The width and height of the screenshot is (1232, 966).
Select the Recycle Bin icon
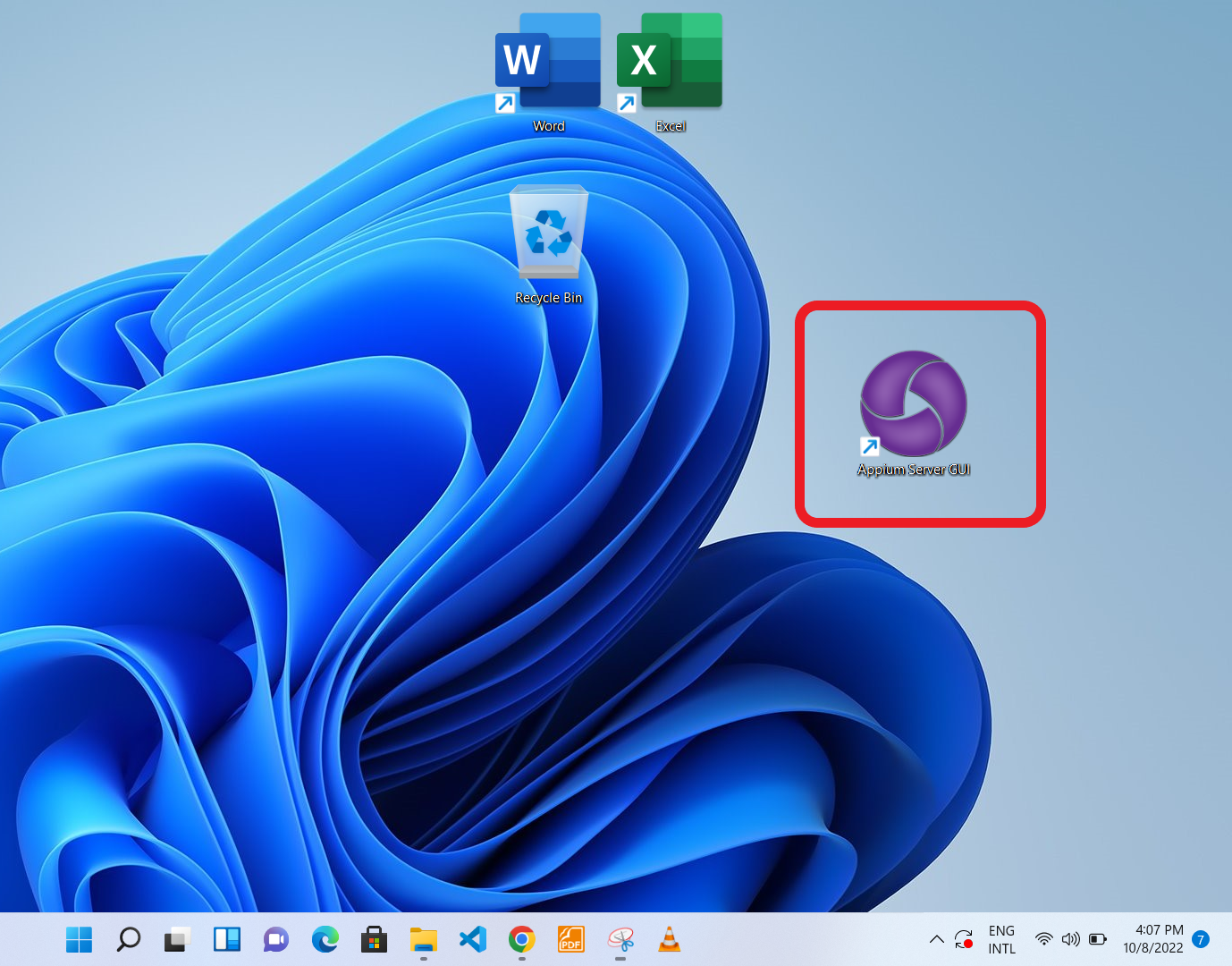point(549,244)
